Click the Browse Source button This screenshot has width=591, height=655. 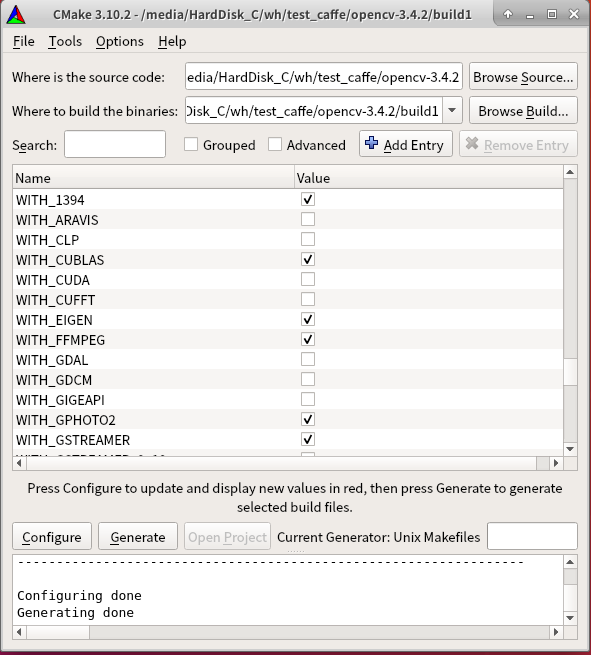point(523,76)
